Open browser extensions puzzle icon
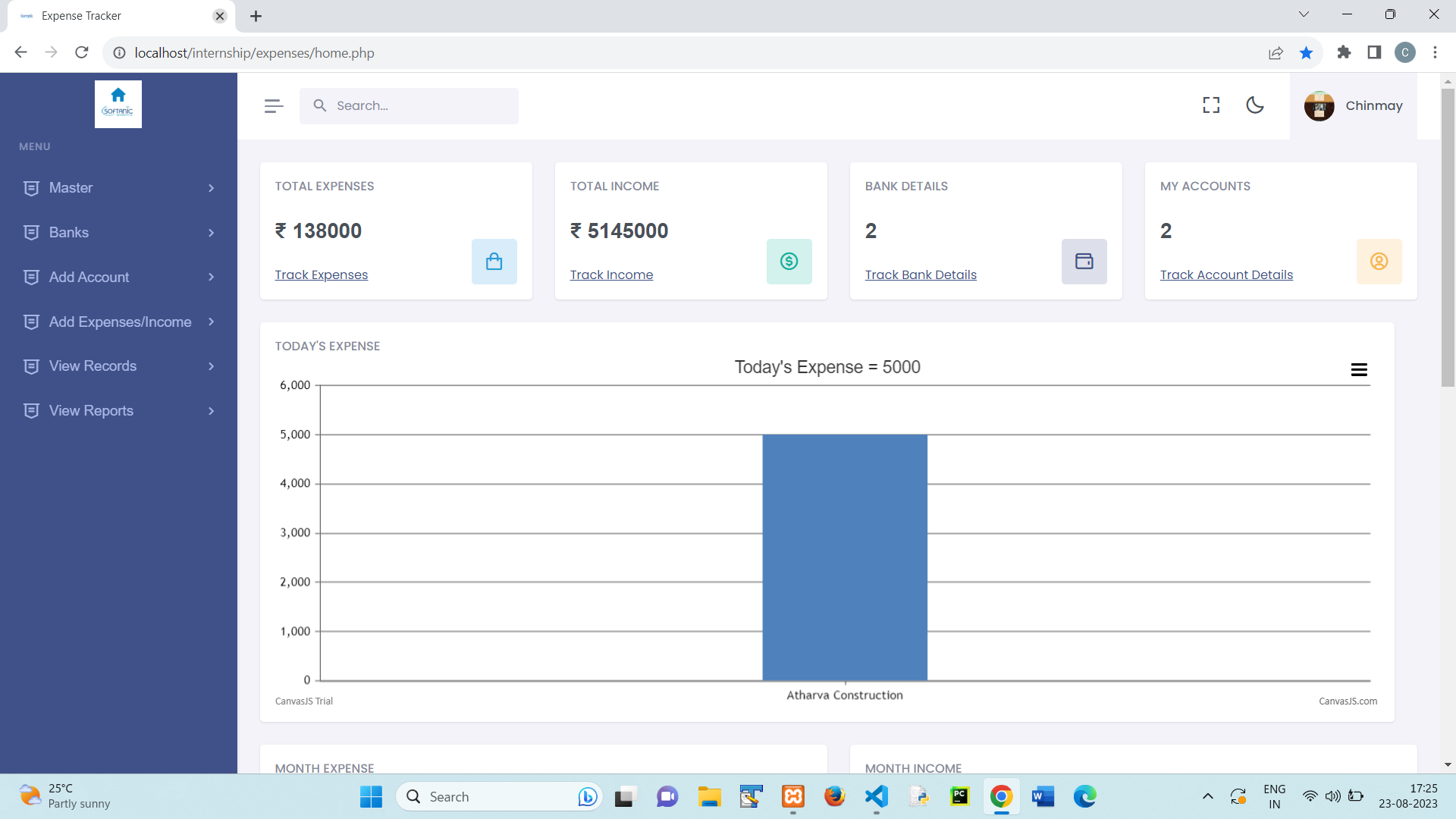The image size is (1456, 819). tap(1344, 52)
